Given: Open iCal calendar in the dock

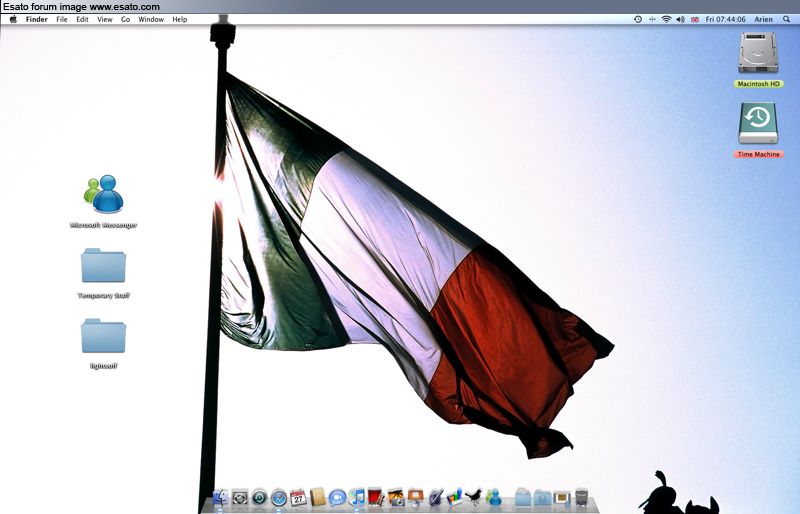Looking at the screenshot, I should click(298, 497).
